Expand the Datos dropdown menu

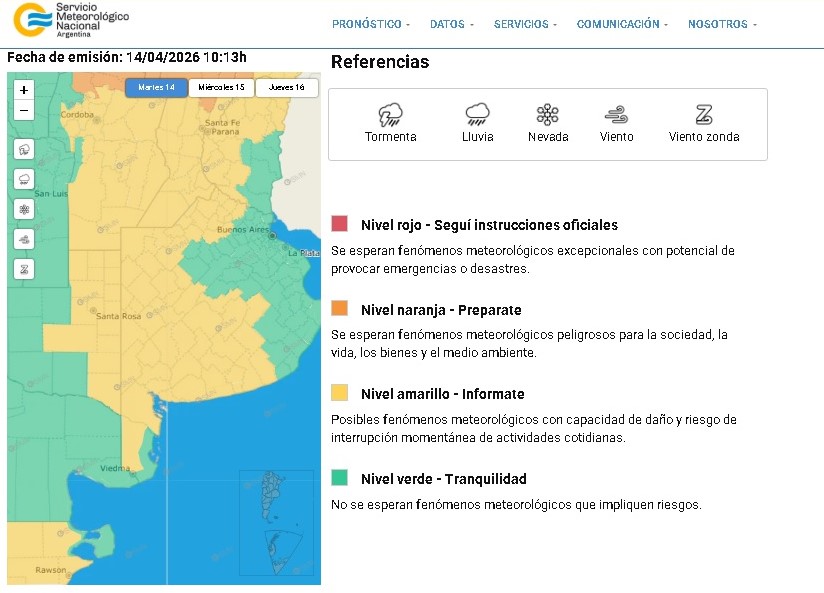pyautogui.click(x=452, y=24)
